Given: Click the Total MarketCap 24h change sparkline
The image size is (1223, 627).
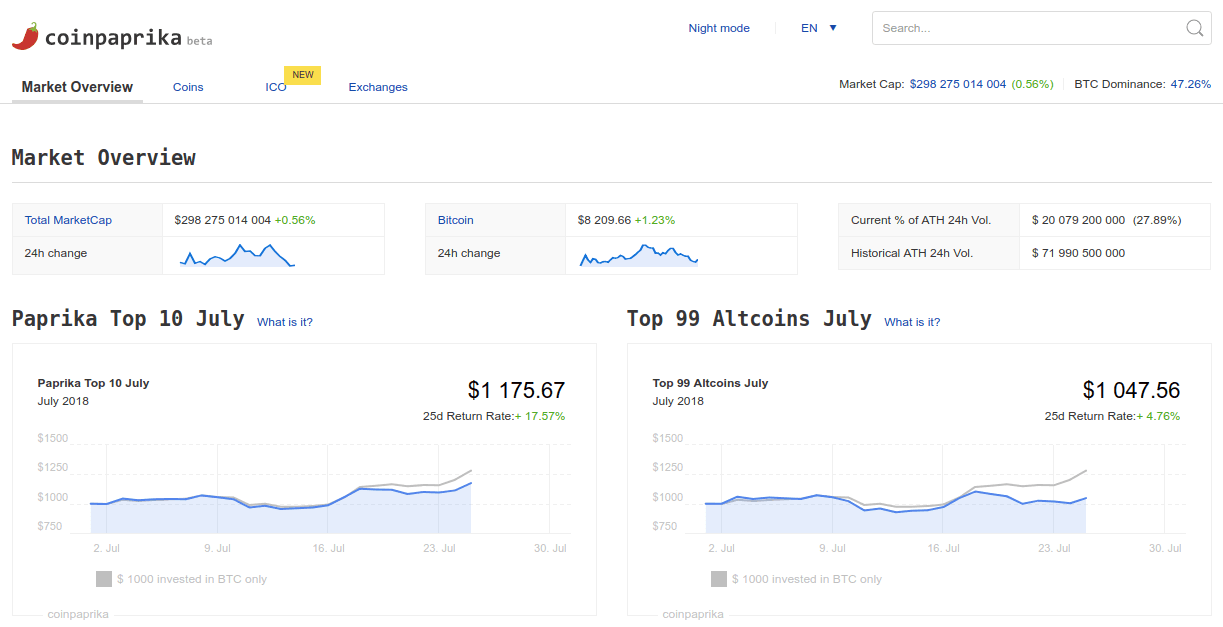Looking at the screenshot, I should pyautogui.click(x=237, y=255).
